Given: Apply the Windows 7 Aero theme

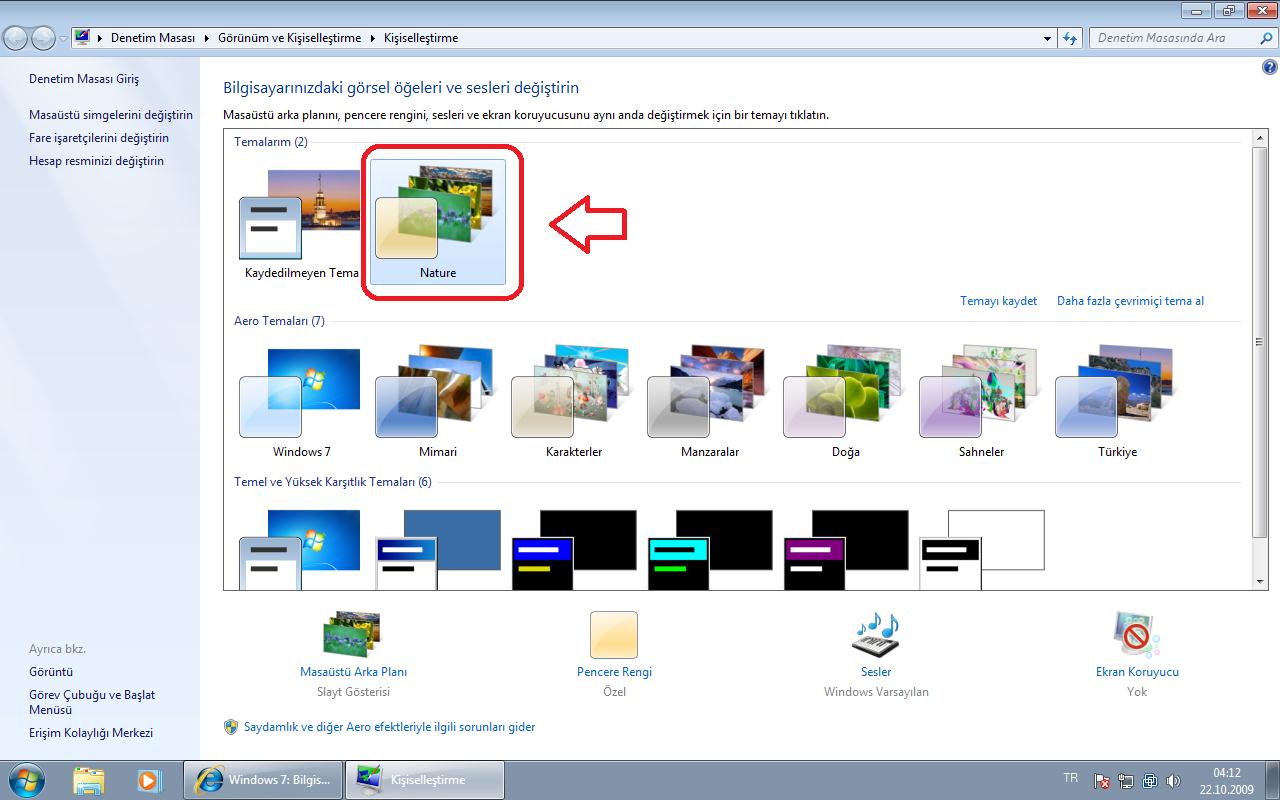Looking at the screenshot, I should [301, 402].
